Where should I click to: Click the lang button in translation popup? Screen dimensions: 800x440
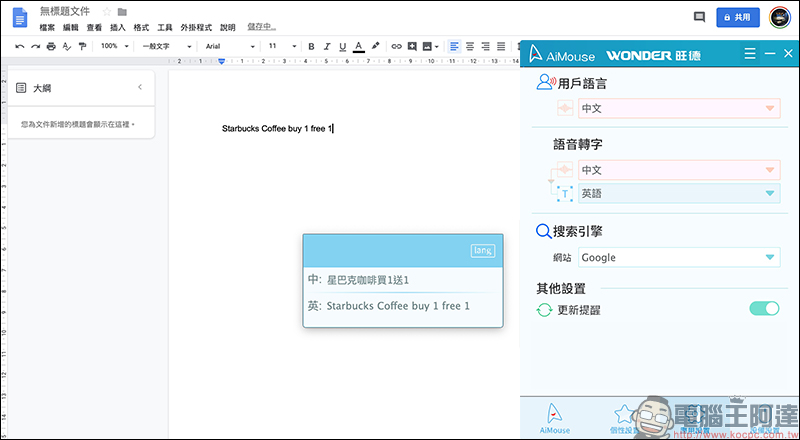(x=482, y=251)
